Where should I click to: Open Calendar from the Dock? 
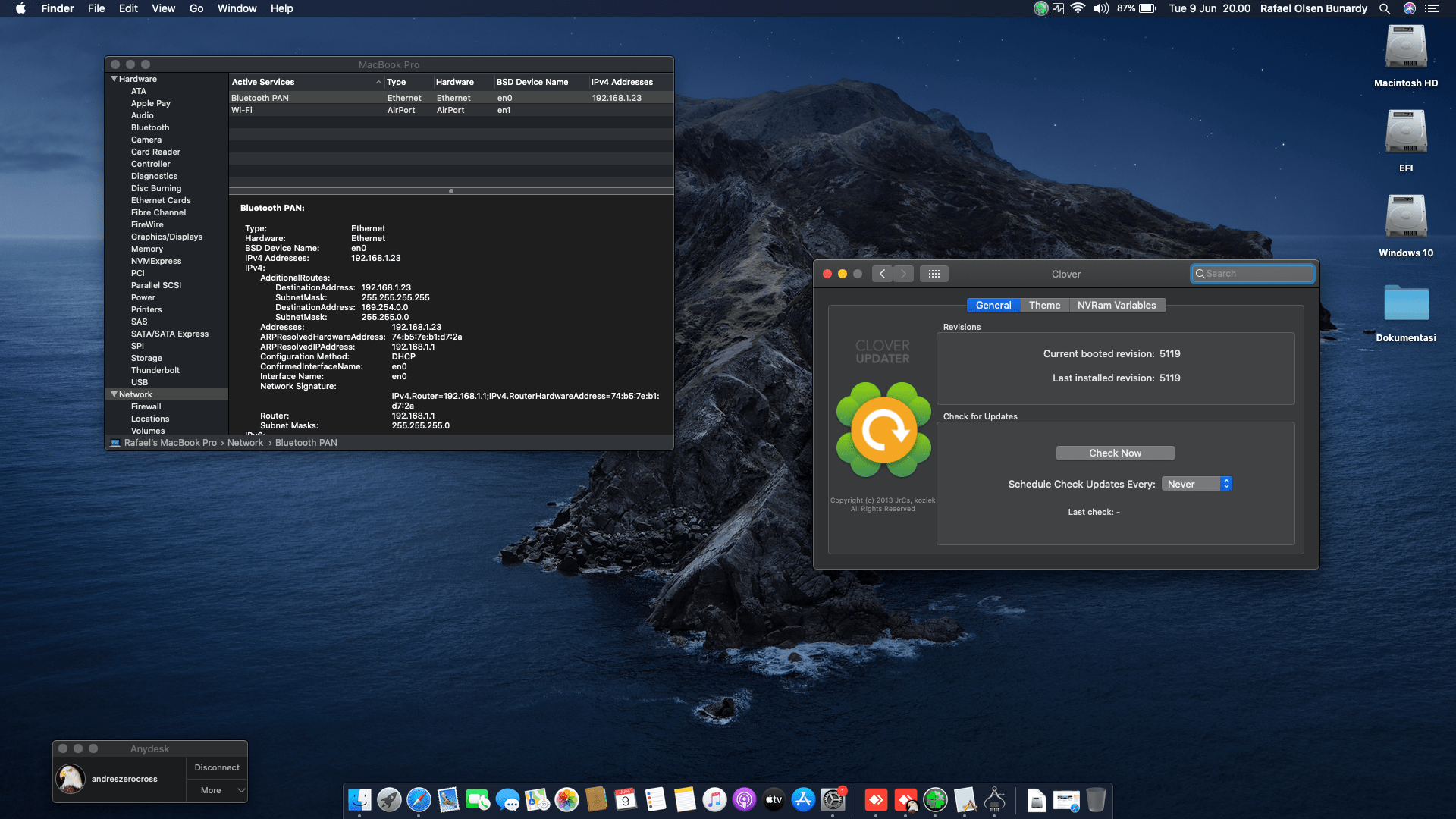coord(626,799)
